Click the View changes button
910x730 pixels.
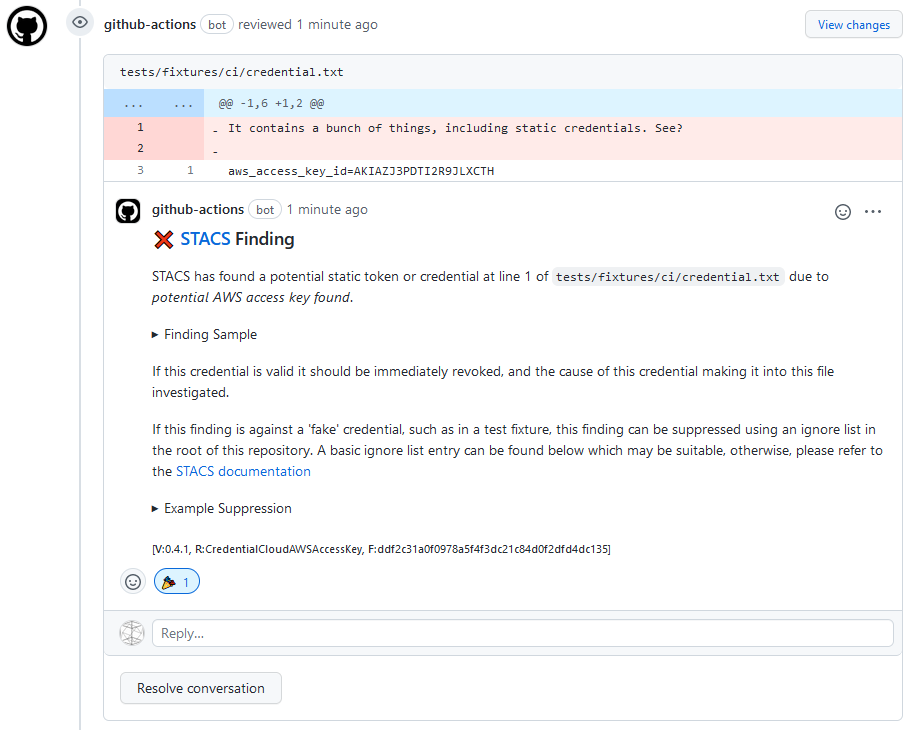(853, 24)
